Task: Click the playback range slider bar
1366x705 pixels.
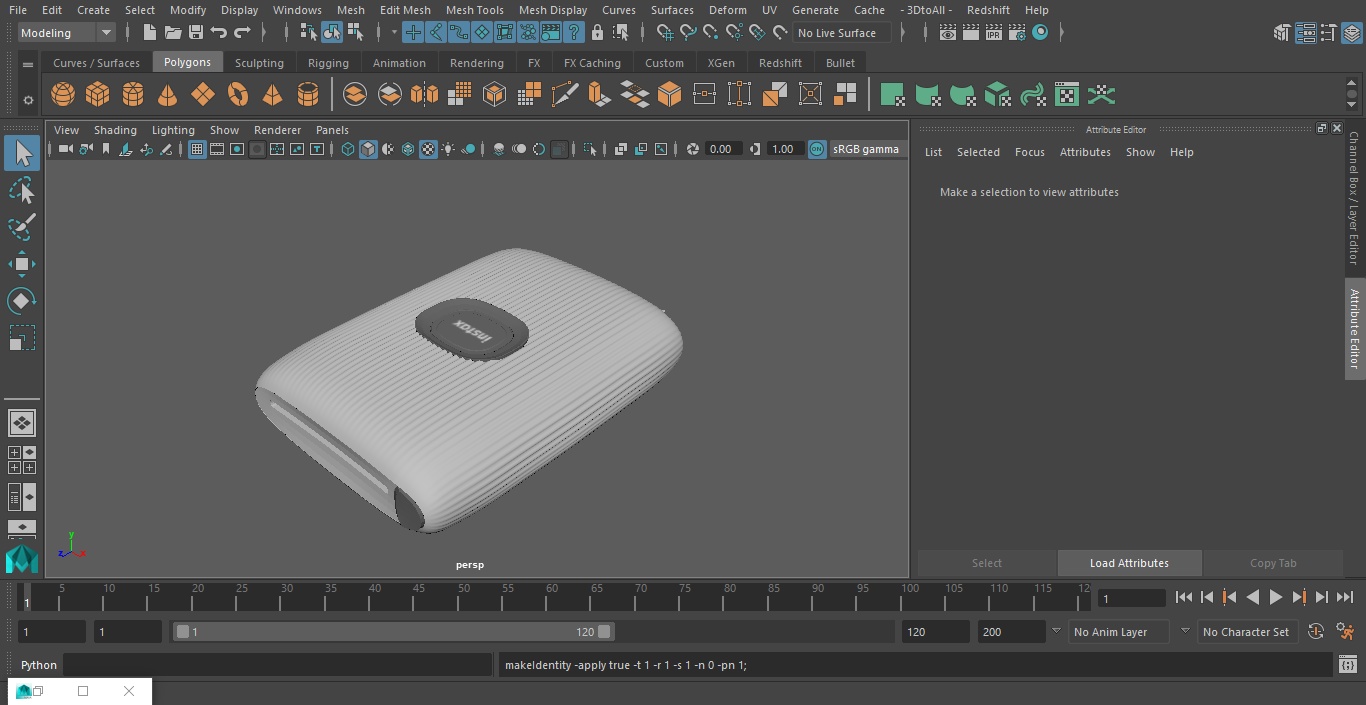Action: pyautogui.click(x=393, y=632)
